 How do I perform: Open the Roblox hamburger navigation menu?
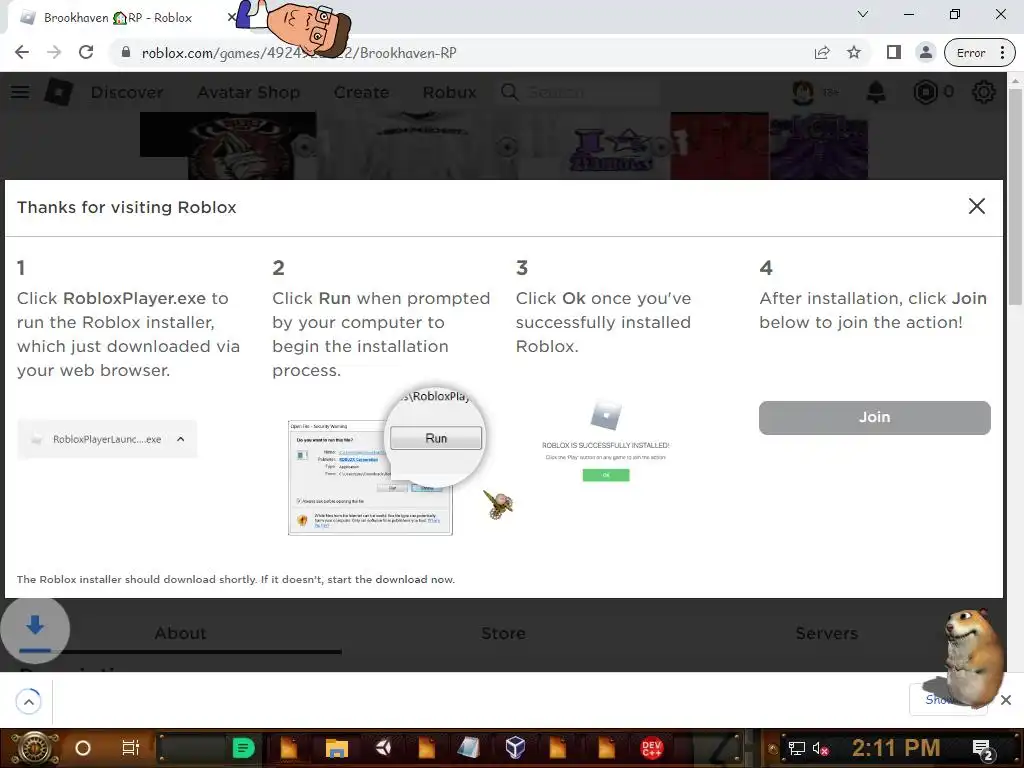pos(20,92)
